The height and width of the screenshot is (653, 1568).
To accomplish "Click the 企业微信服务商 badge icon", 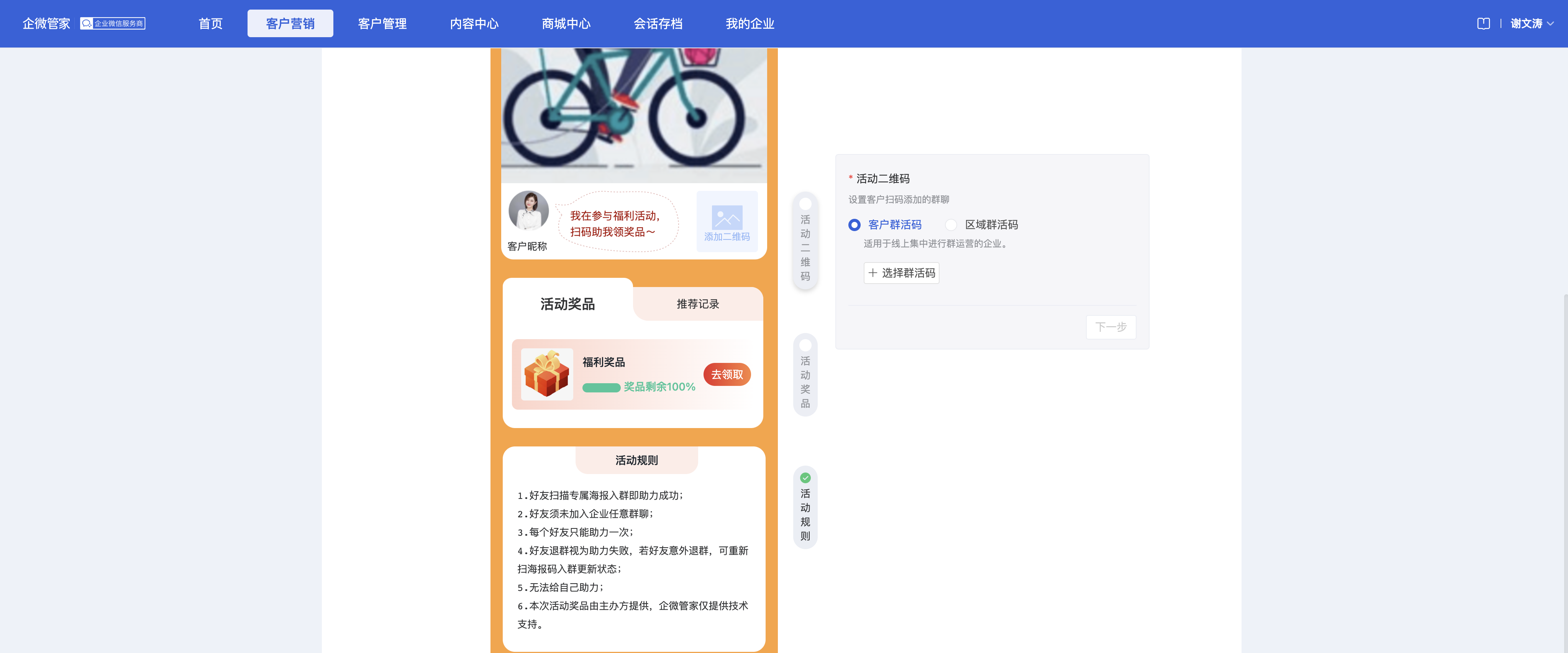I will point(113,24).
